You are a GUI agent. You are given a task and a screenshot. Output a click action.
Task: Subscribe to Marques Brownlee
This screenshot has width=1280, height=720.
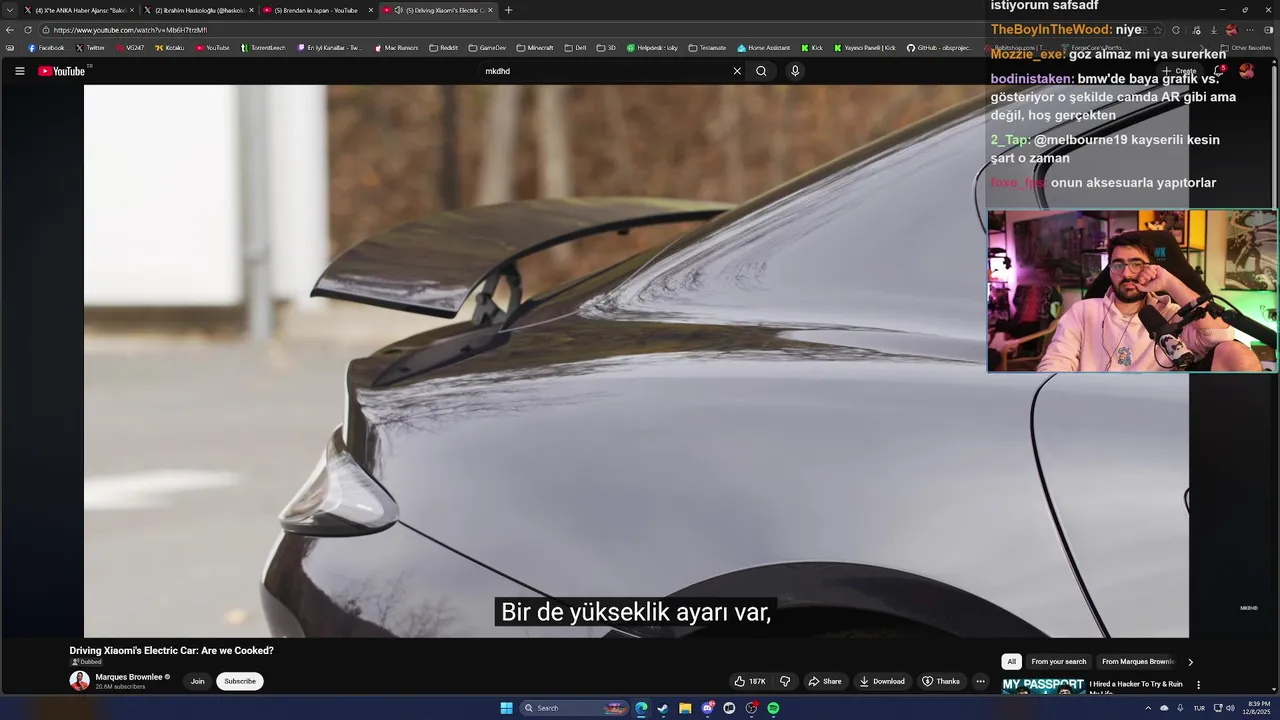(240, 681)
